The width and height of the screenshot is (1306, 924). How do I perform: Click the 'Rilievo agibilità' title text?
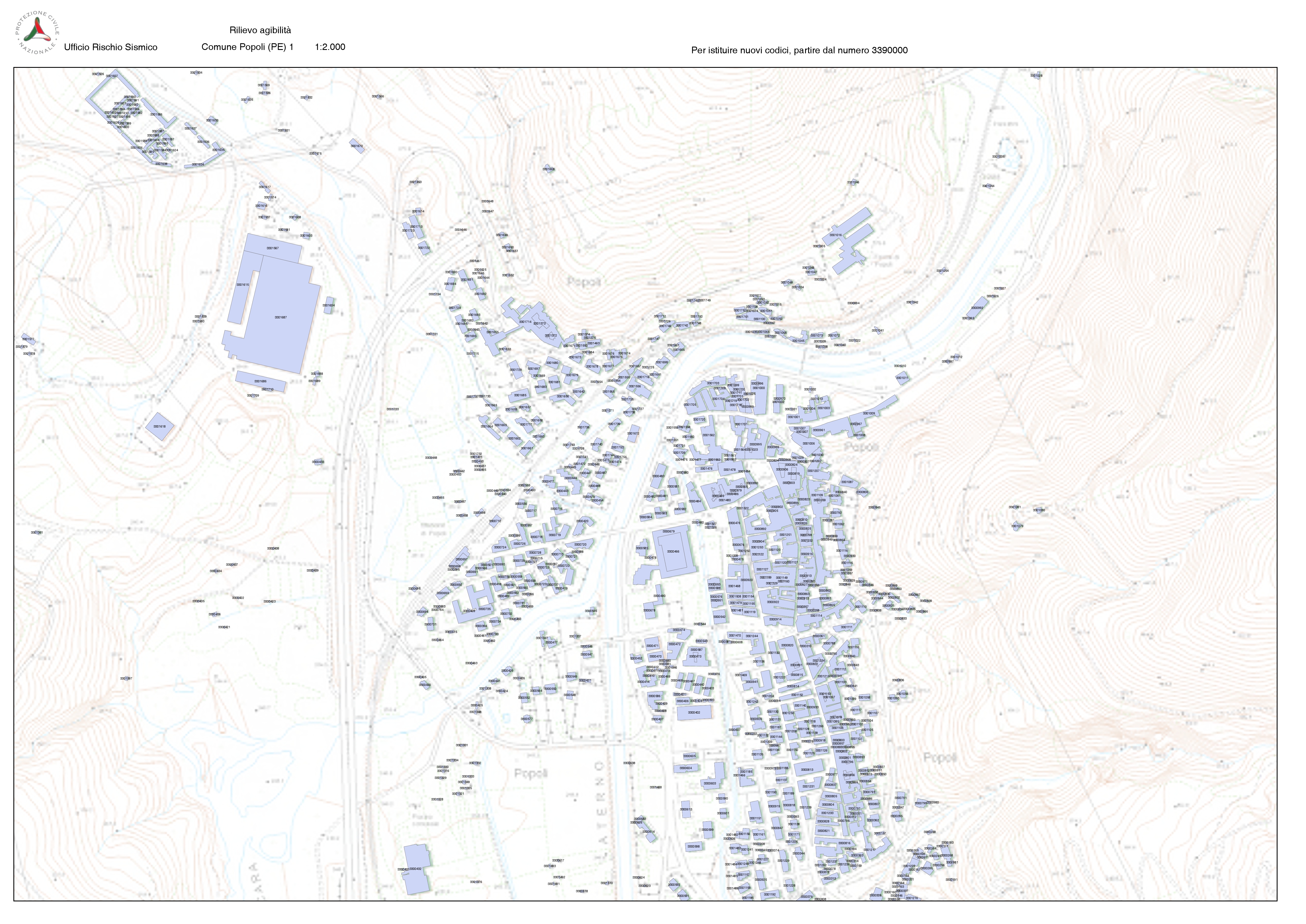pyautogui.click(x=260, y=30)
